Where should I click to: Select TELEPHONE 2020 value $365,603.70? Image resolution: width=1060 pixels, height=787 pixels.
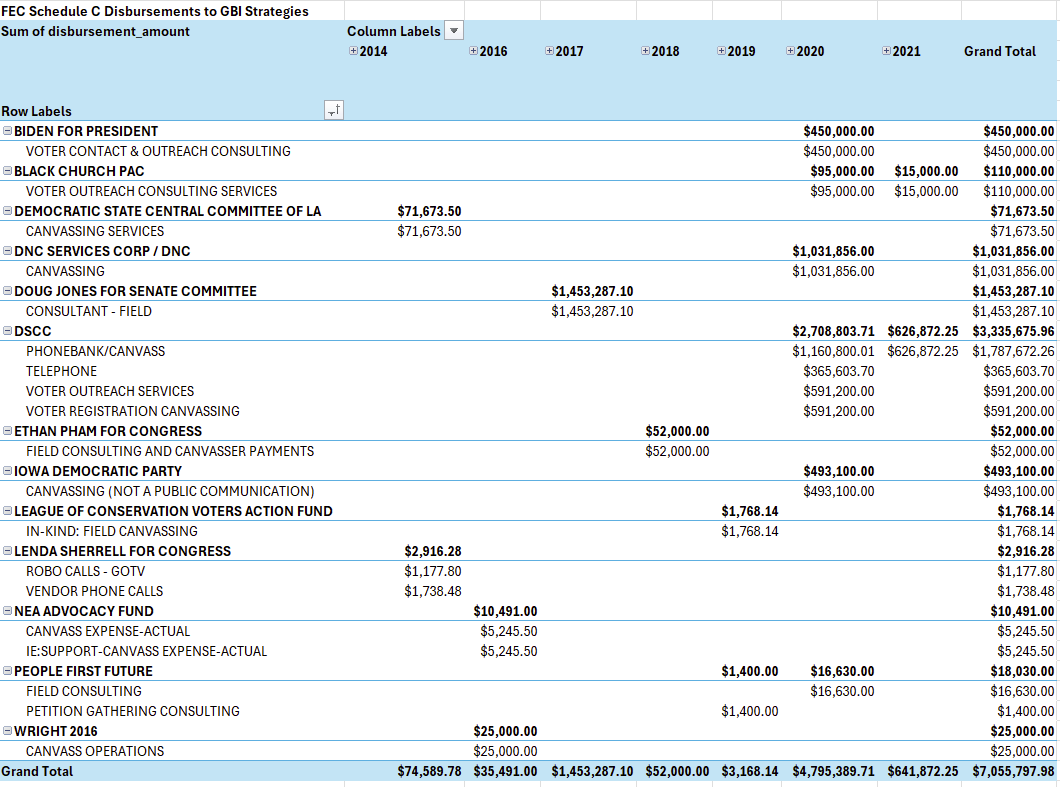coord(839,371)
